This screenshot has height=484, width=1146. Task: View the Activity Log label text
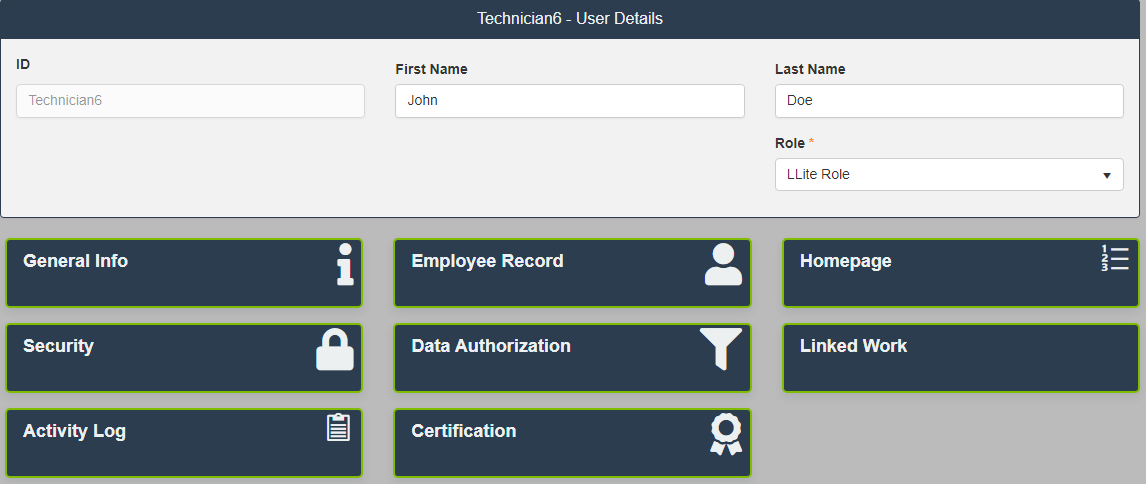tap(74, 431)
